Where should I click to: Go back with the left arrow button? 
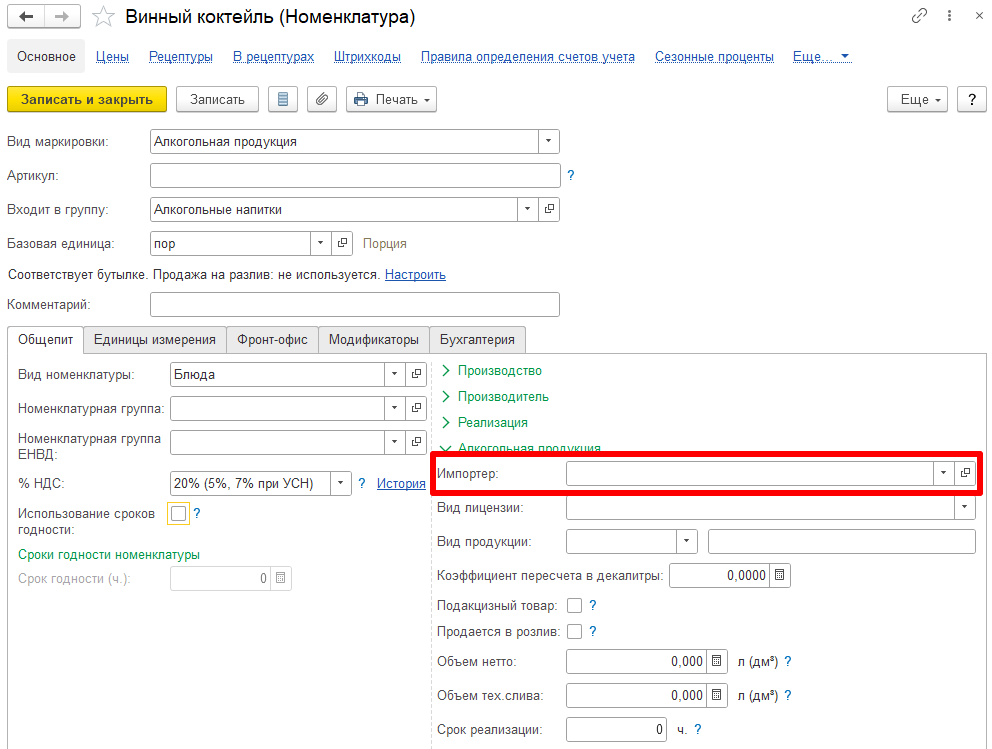pyautogui.click(x=26, y=17)
